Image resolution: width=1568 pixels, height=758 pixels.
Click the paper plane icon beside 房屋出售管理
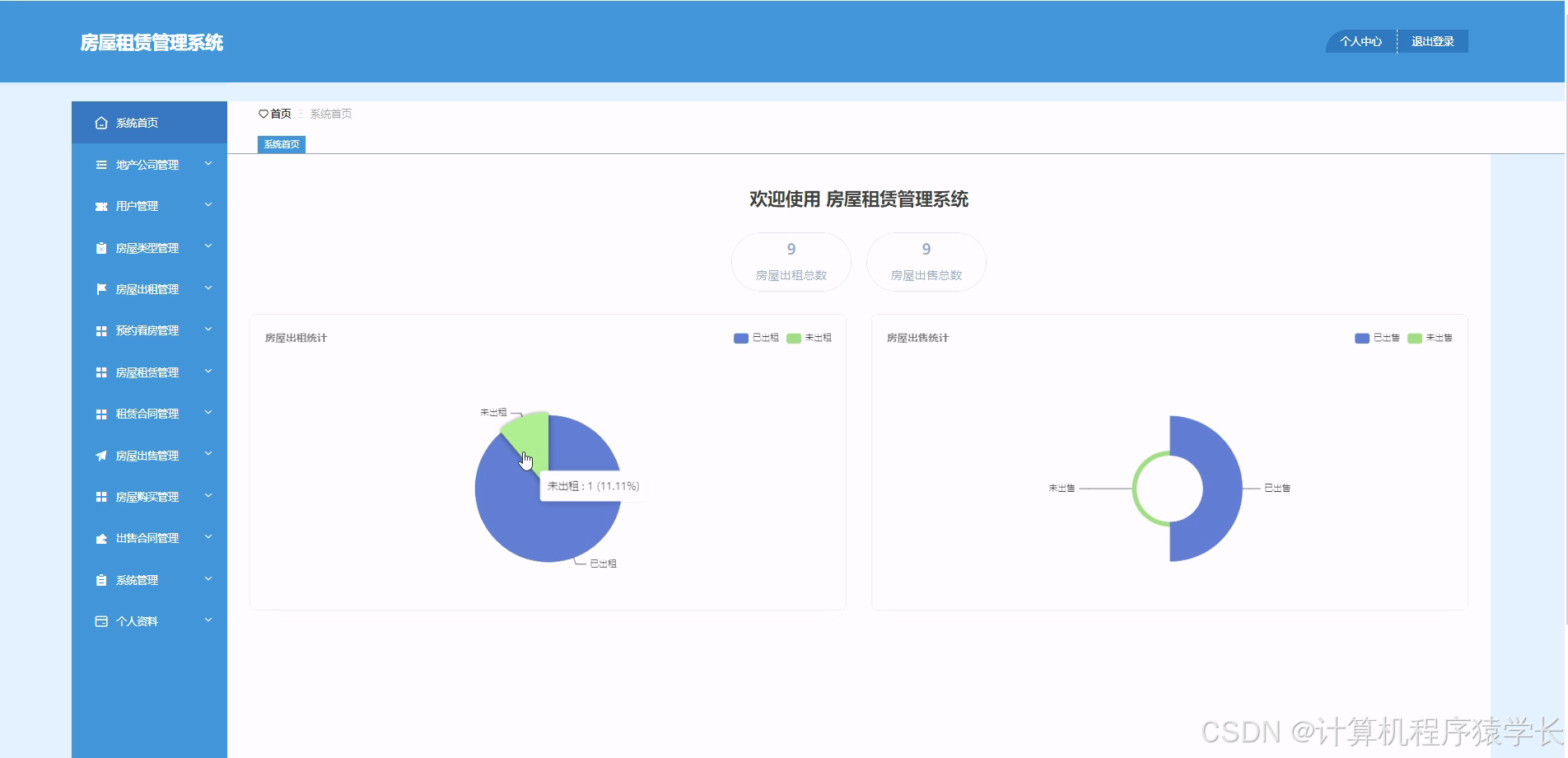[101, 456]
